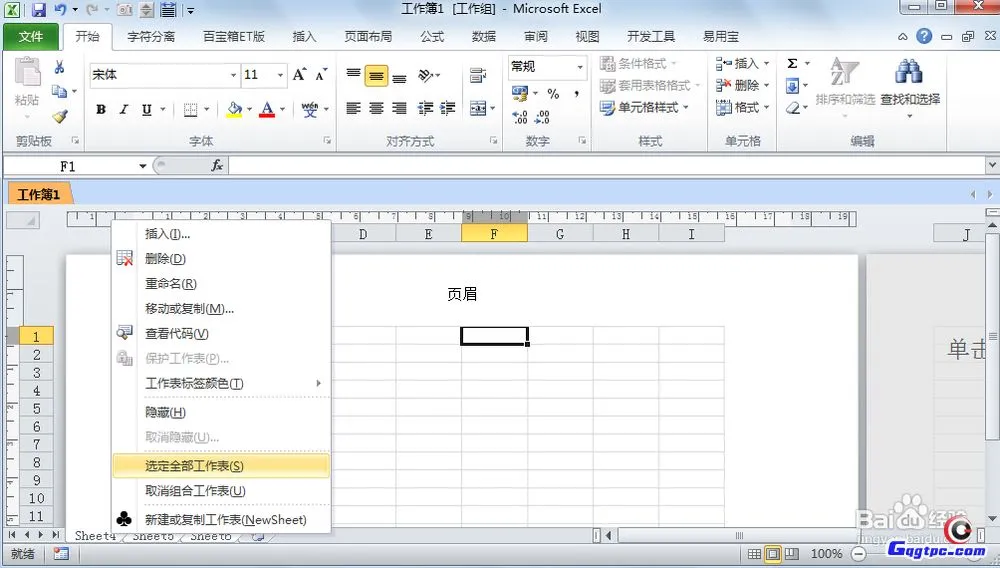Toggle Italic formatting
The height and width of the screenshot is (568, 1000).
pyautogui.click(x=124, y=109)
